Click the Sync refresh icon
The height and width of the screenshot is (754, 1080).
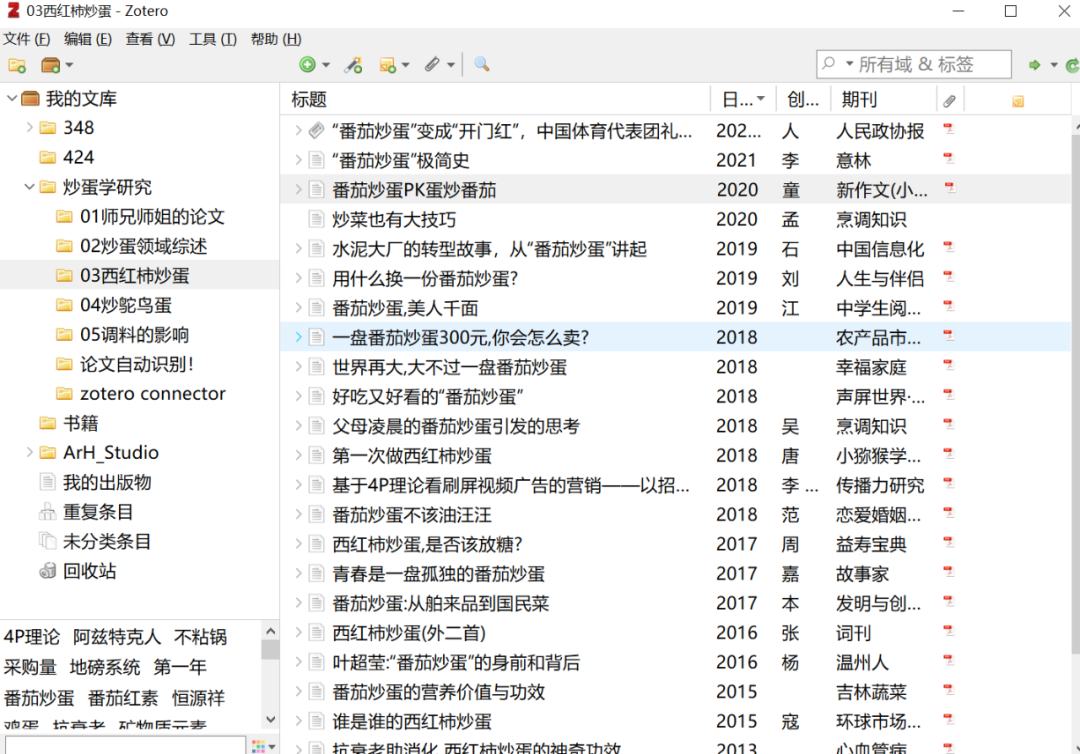[1072, 65]
